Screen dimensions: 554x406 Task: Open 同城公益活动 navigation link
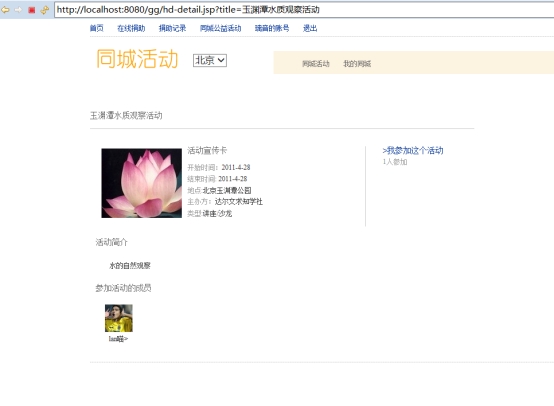click(220, 28)
